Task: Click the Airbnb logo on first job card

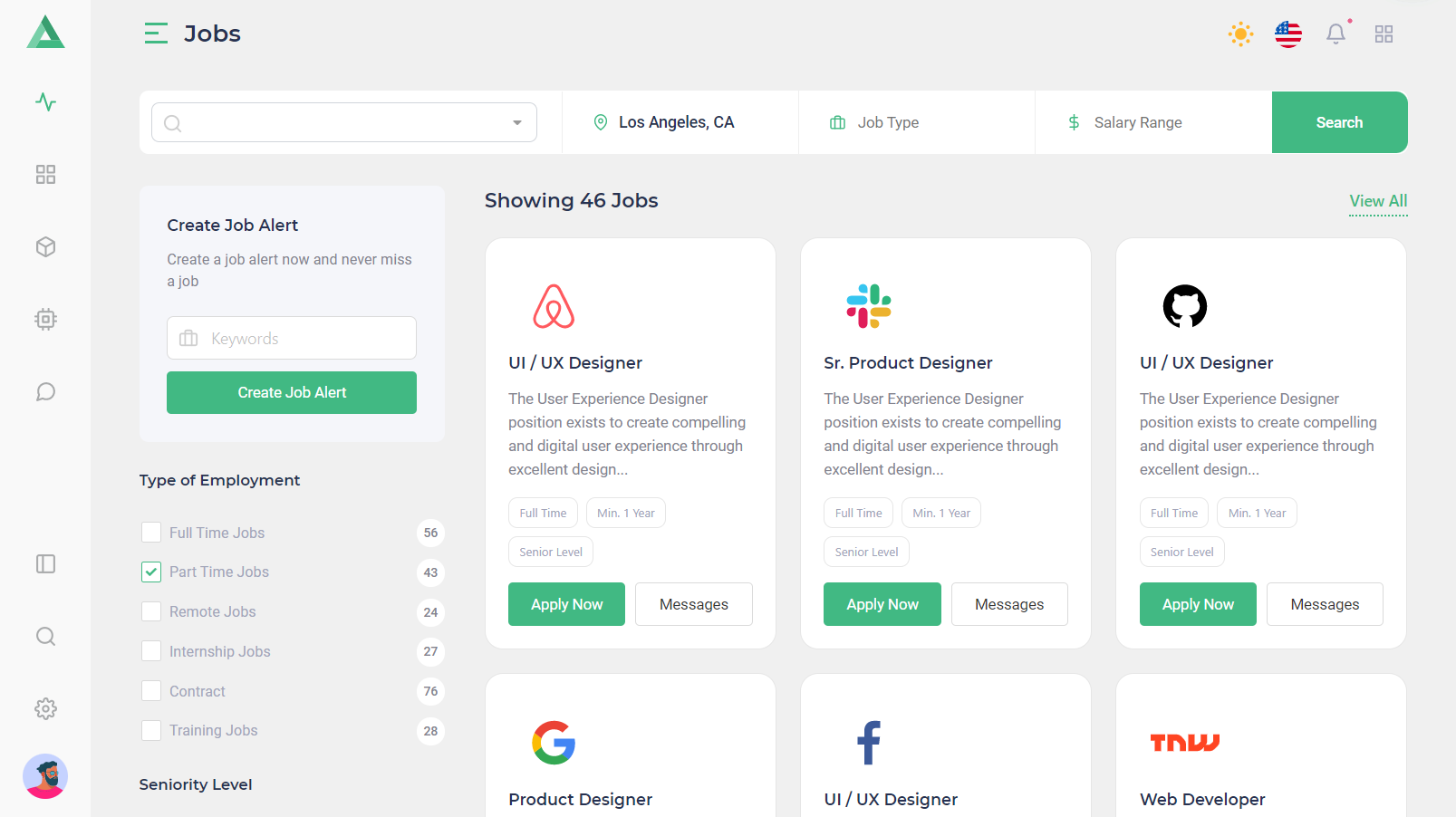Action: pos(554,306)
